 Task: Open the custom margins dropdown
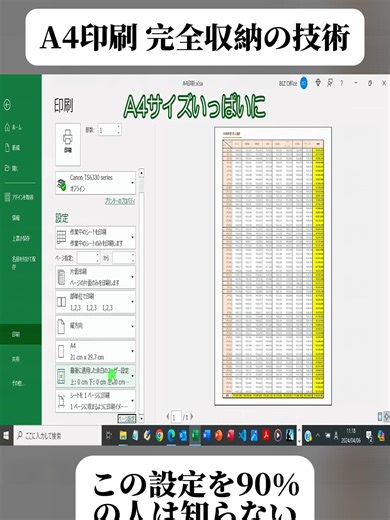[96, 376]
